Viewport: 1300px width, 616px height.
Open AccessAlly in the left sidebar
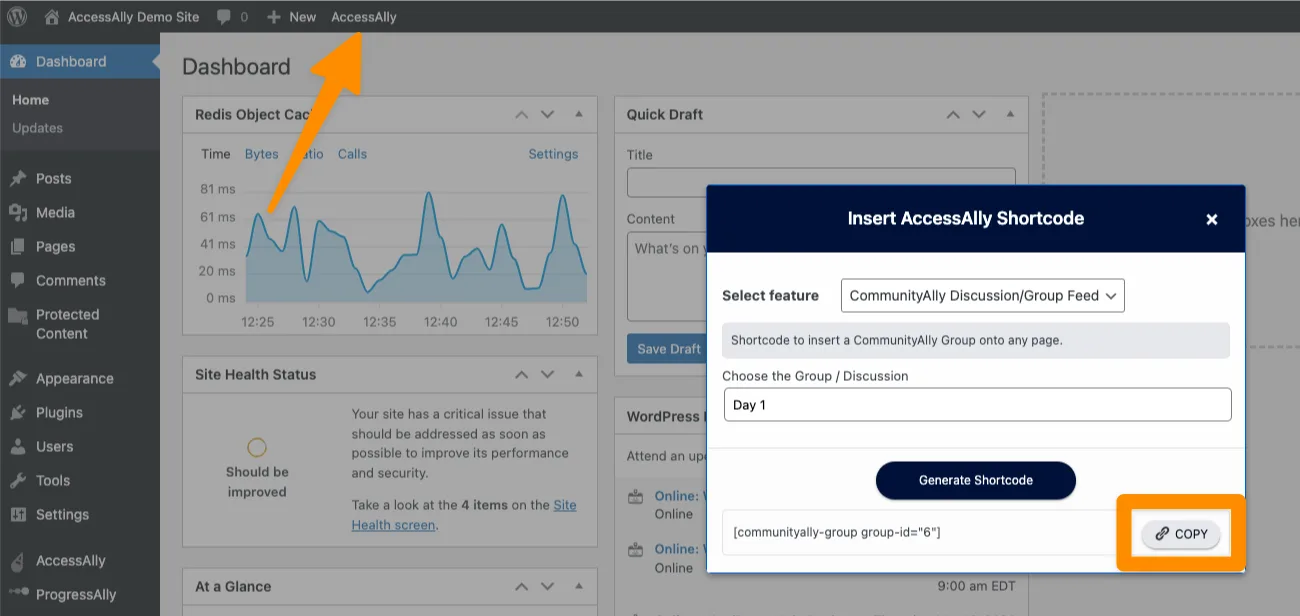point(71,561)
